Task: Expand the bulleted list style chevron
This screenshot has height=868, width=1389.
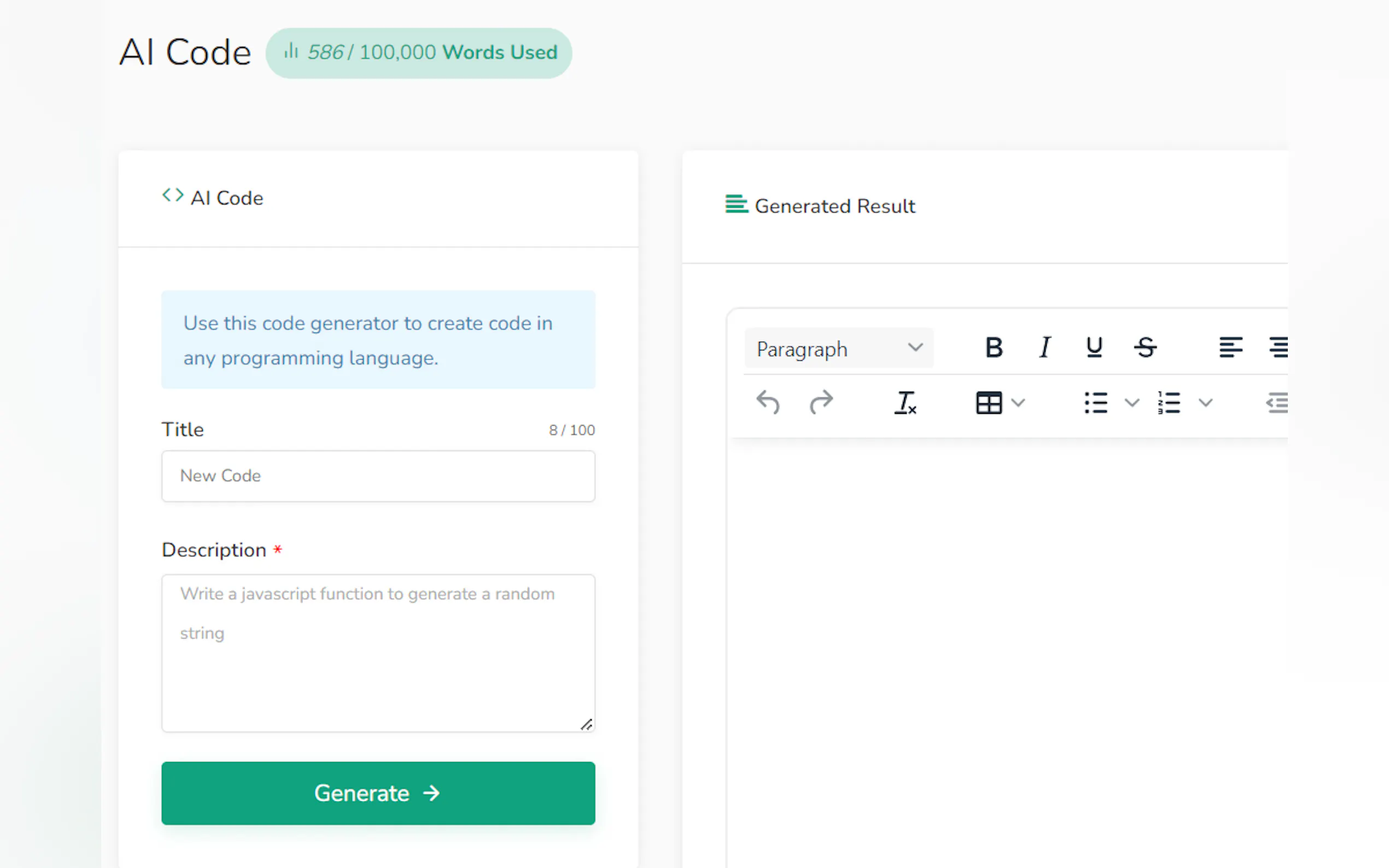Action: (1132, 402)
